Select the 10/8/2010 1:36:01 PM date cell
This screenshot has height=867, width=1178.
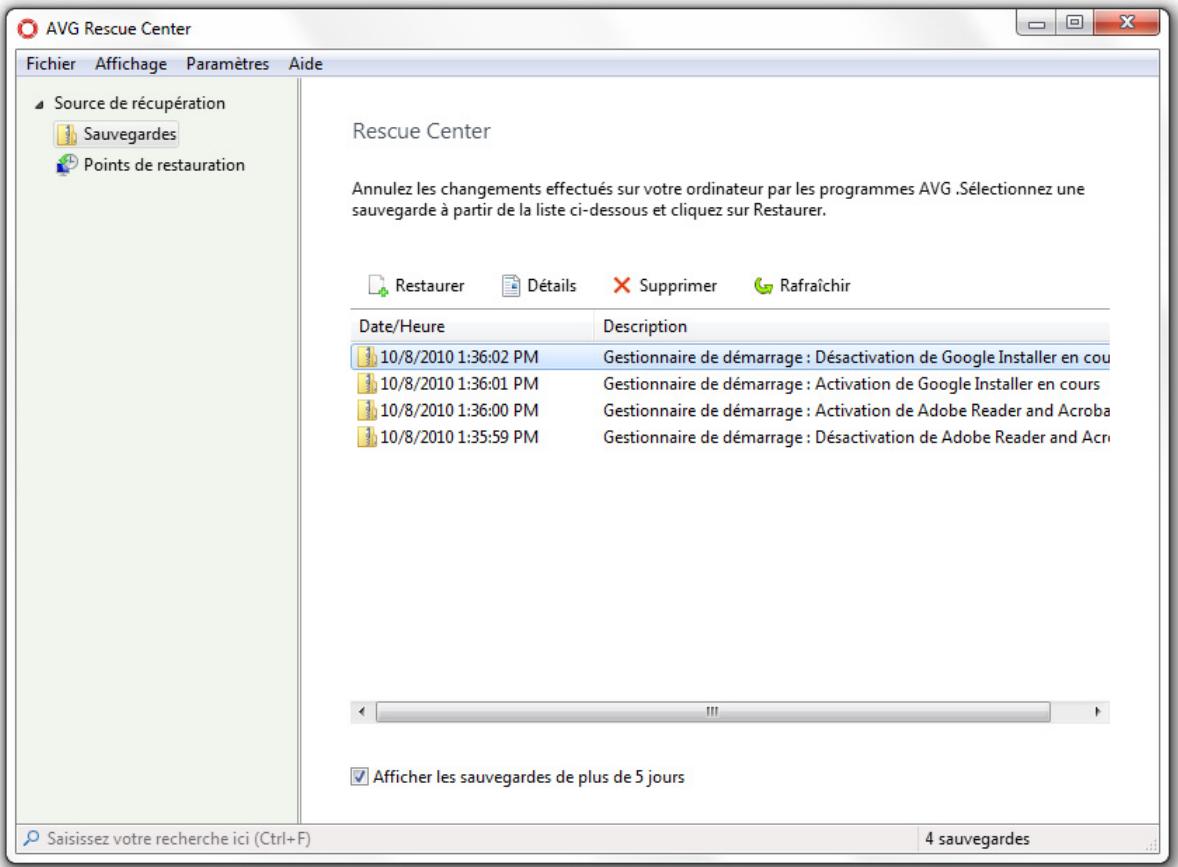coord(459,384)
